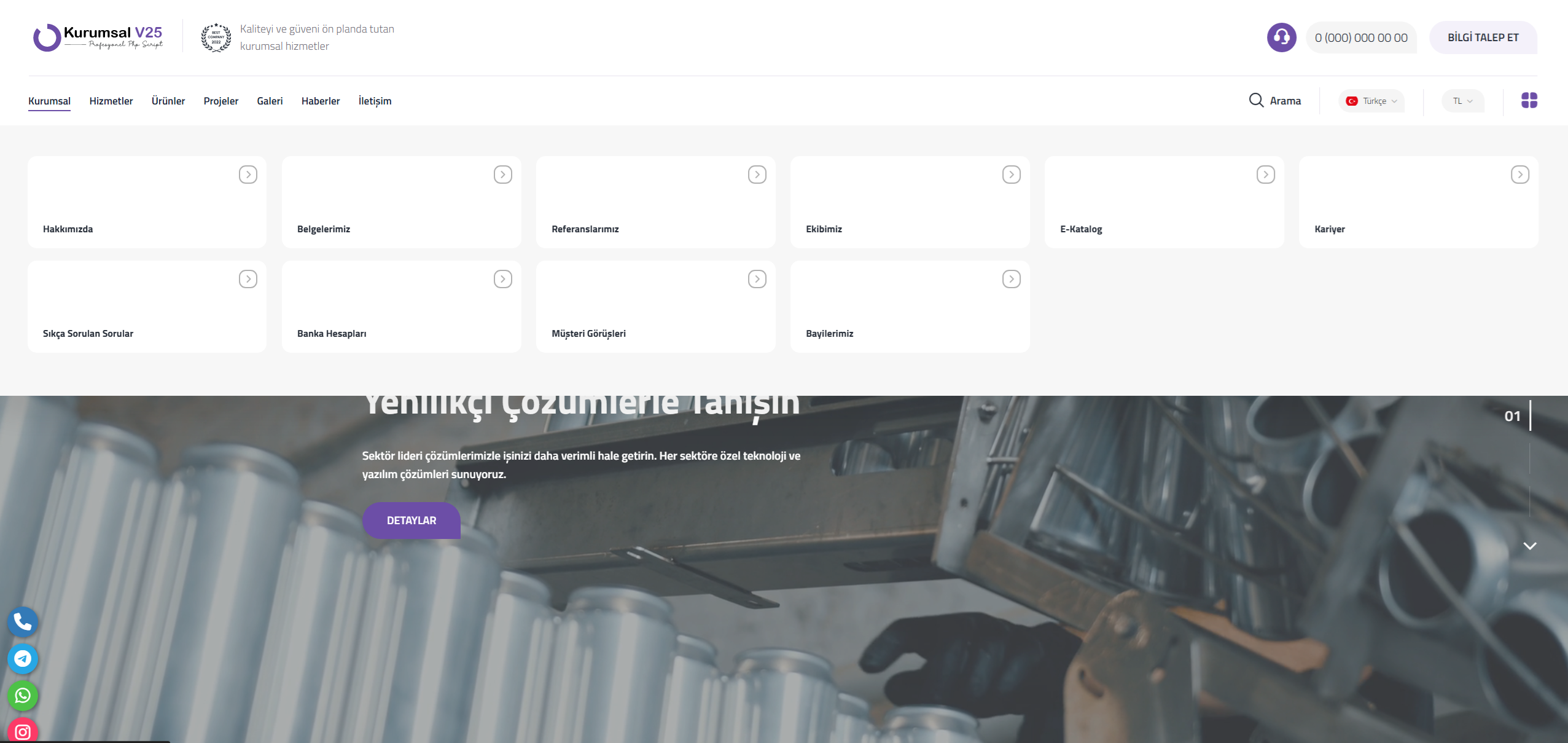1568x743 pixels.
Task: Click the purple headset support icon
Action: [x=1281, y=37]
